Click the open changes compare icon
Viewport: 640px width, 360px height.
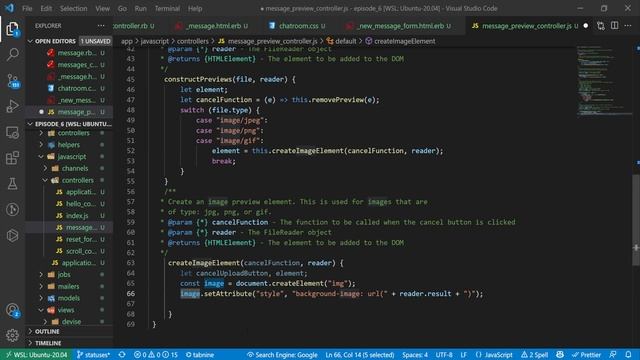pos(600,26)
